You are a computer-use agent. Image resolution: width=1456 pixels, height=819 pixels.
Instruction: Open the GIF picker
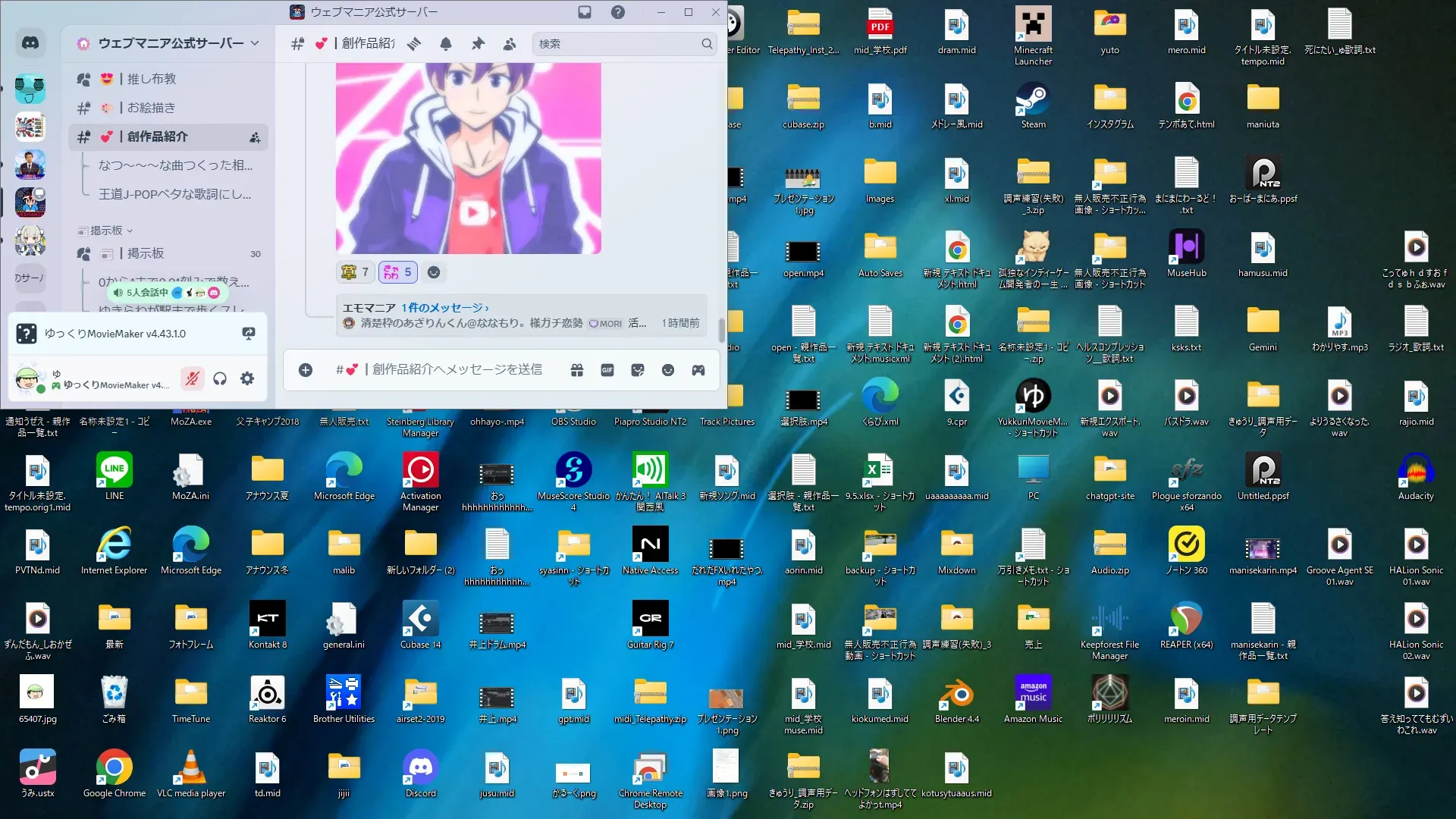[607, 370]
